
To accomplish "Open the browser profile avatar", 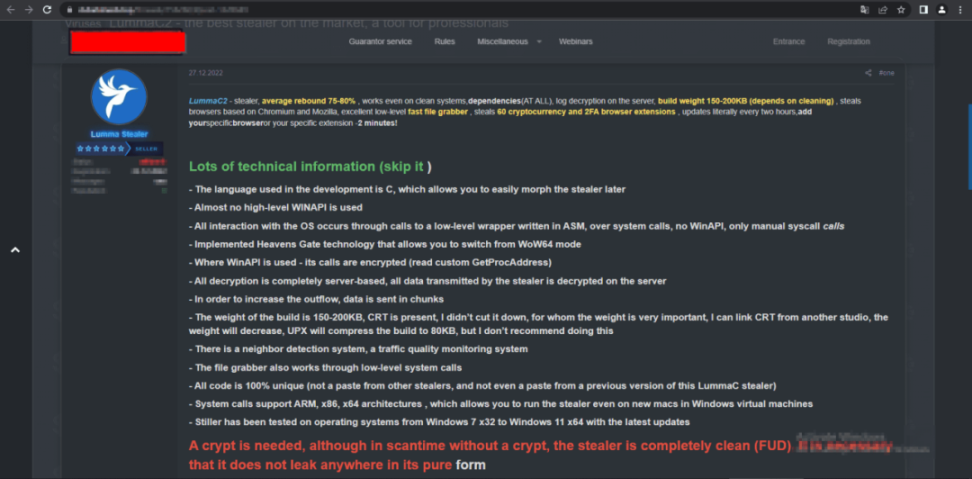I will (x=942, y=10).
